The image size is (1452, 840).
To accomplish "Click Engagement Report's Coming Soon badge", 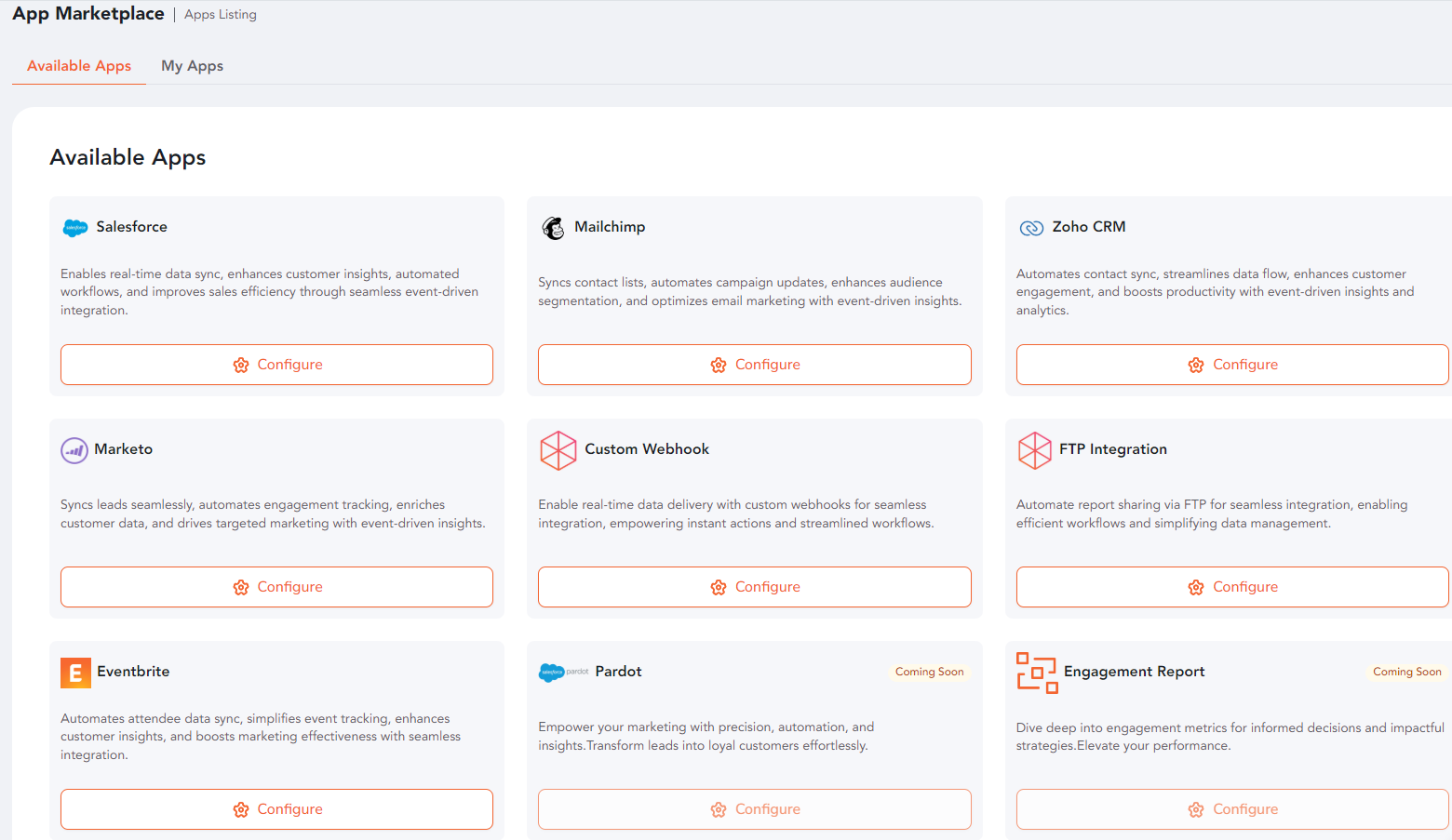I will tap(1407, 672).
